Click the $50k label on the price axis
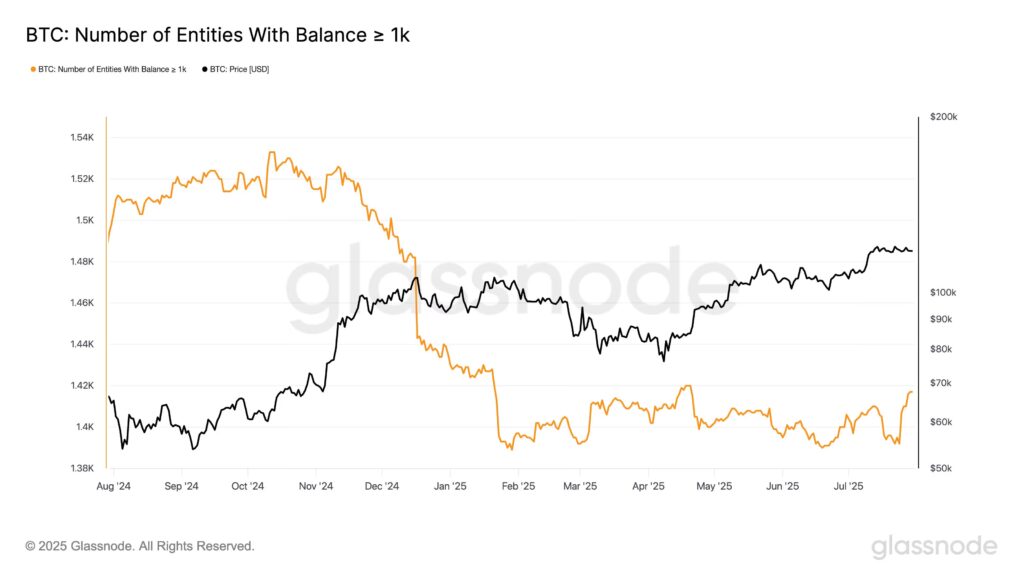Image resolution: width=1024 pixels, height=576 pixels. pyautogui.click(x=941, y=468)
